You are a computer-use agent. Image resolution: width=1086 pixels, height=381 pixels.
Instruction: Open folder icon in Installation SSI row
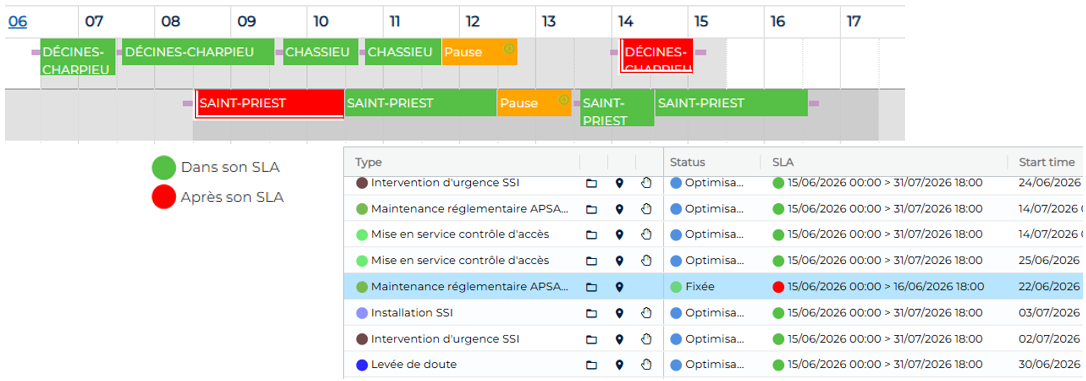click(591, 313)
